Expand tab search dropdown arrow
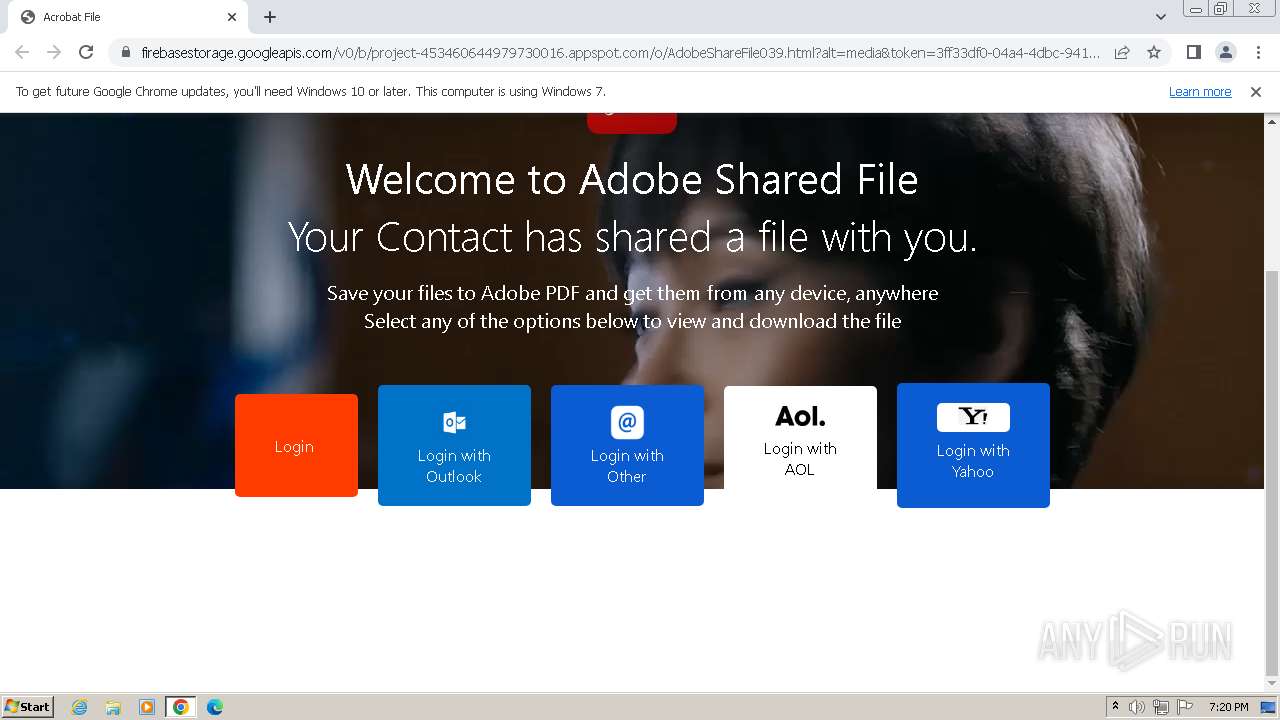The width and height of the screenshot is (1280, 720). (1160, 17)
